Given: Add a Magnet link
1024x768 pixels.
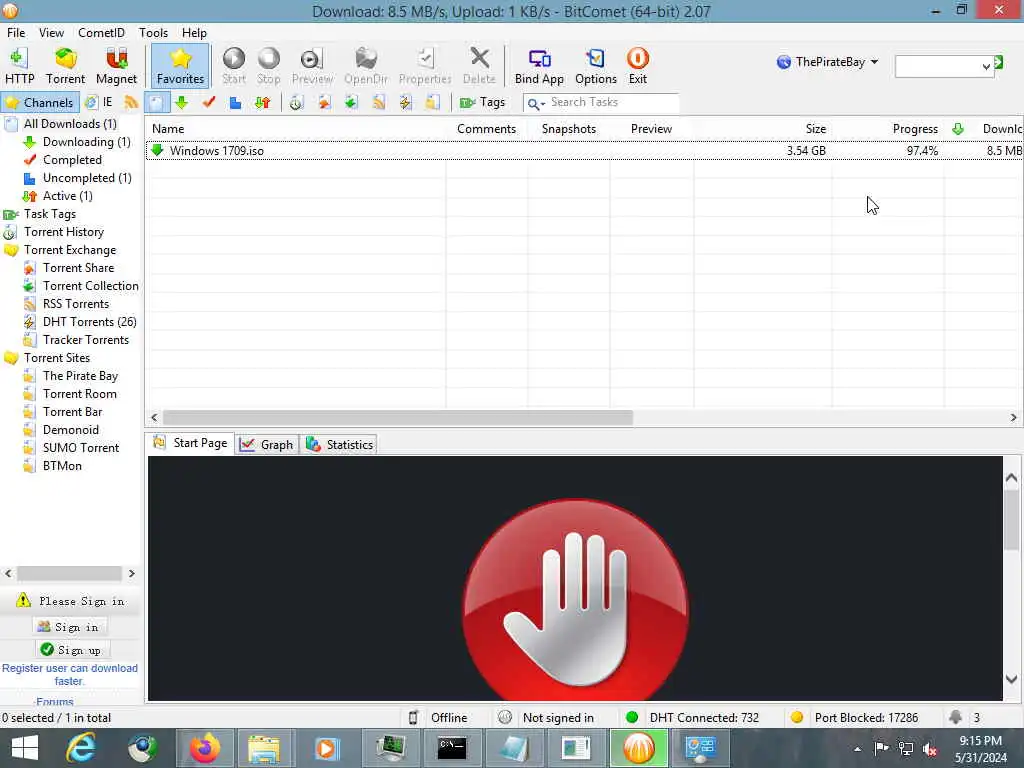Looking at the screenshot, I should click(x=116, y=66).
